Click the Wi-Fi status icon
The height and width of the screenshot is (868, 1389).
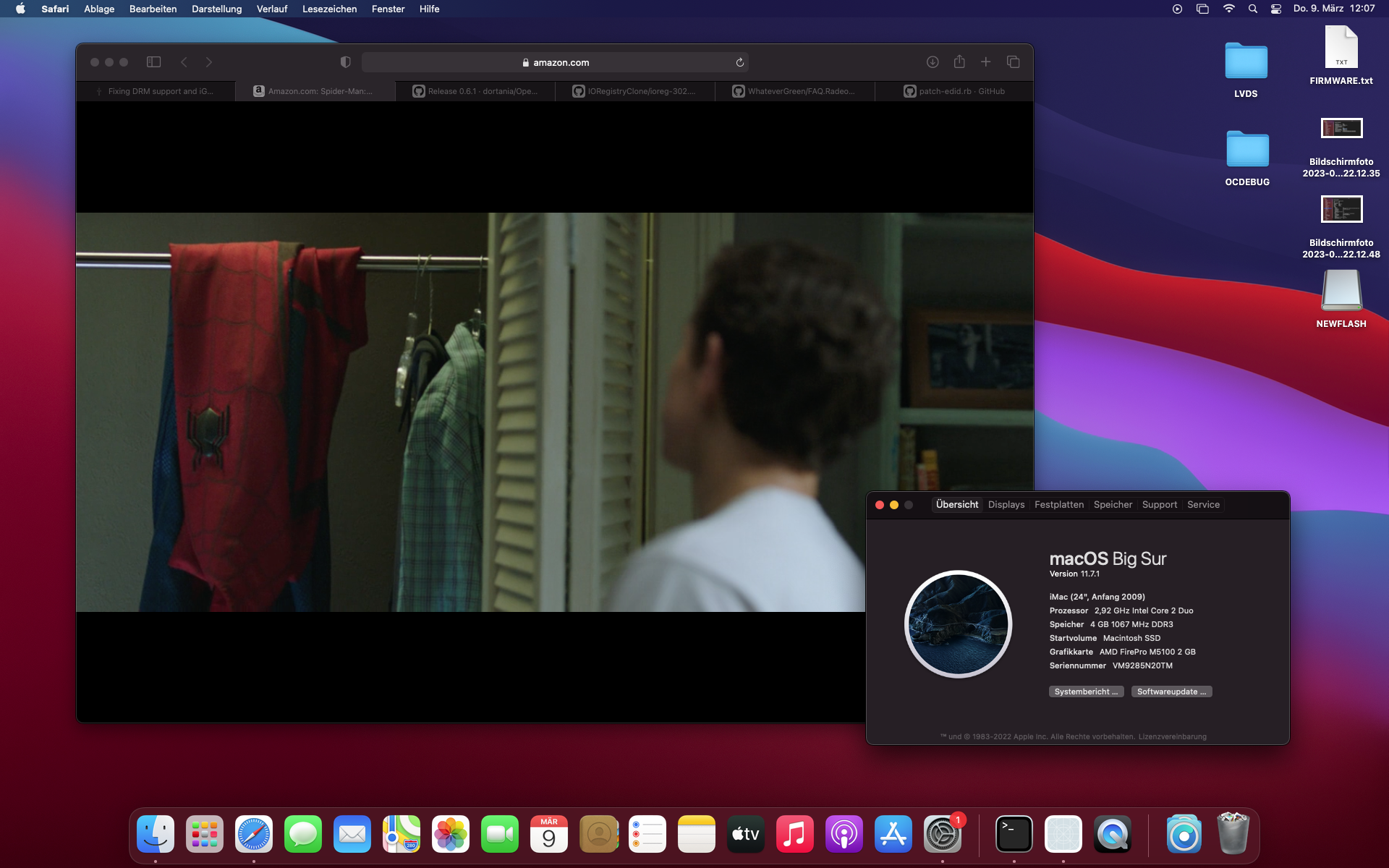[1229, 9]
